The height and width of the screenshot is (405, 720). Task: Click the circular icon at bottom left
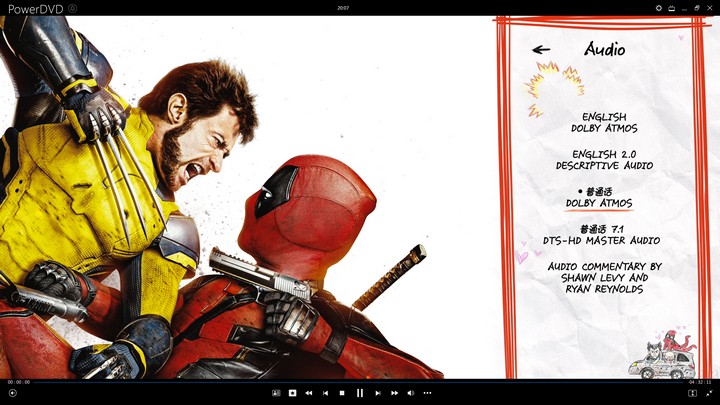(12, 393)
